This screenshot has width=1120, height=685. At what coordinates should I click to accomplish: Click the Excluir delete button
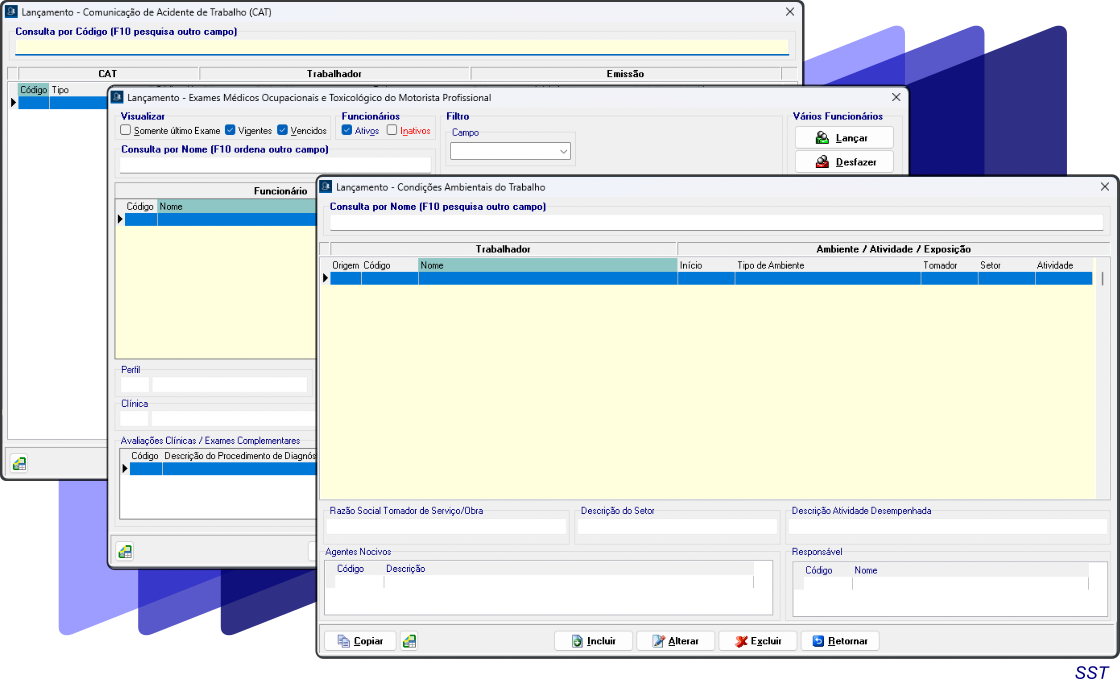758,641
